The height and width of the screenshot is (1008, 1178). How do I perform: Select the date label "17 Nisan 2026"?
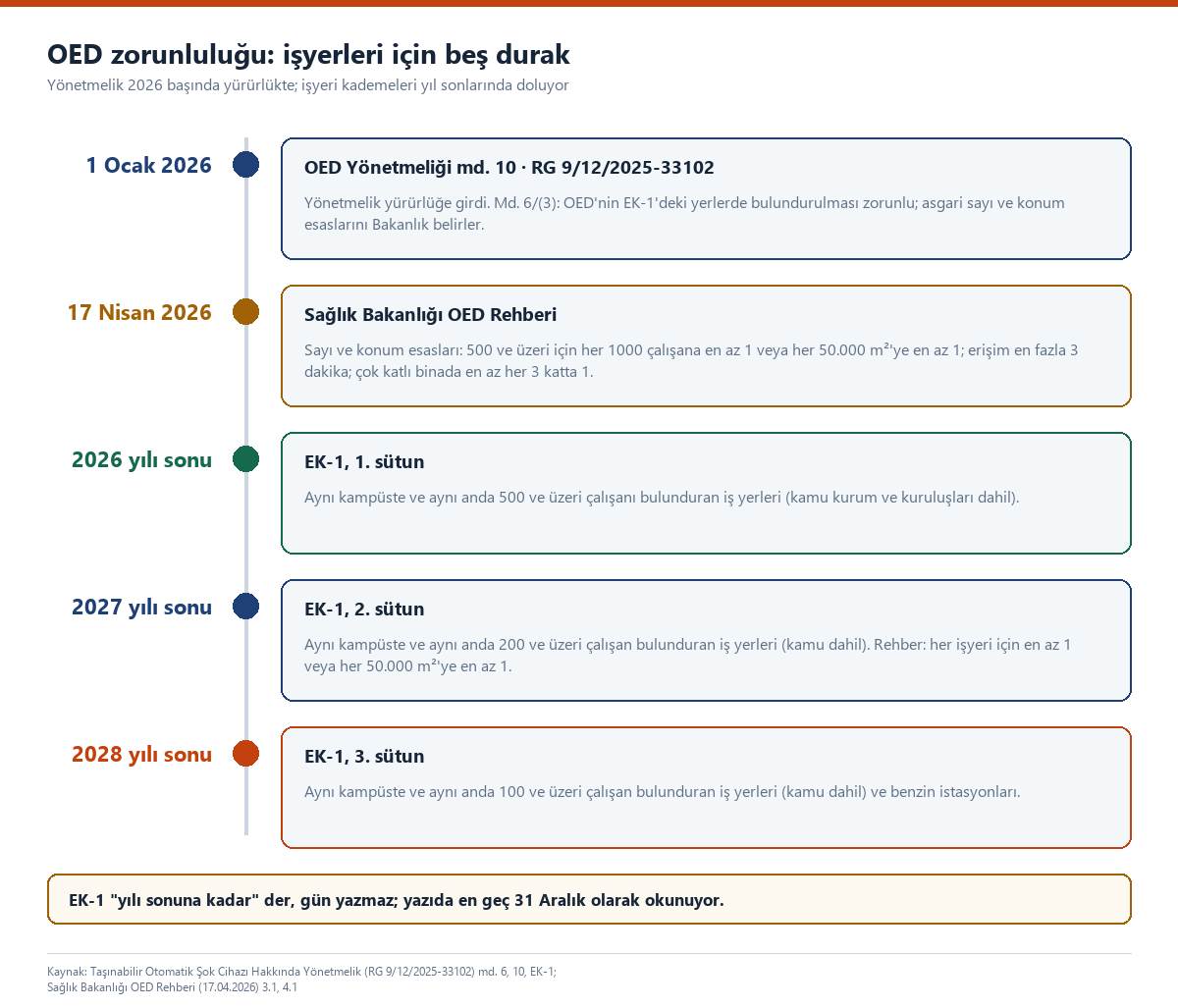(x=139, y=312)
